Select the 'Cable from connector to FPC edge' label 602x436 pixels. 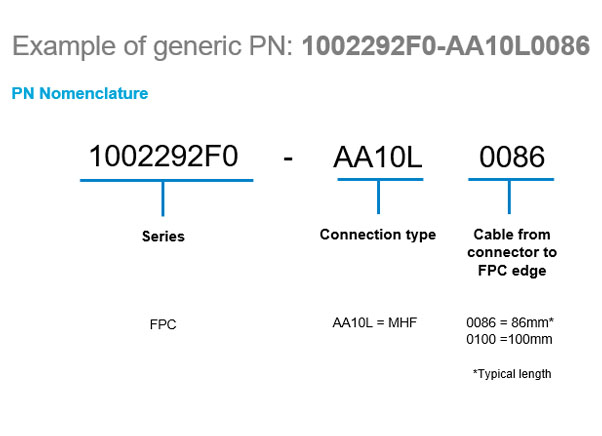(x=512, y=253)
